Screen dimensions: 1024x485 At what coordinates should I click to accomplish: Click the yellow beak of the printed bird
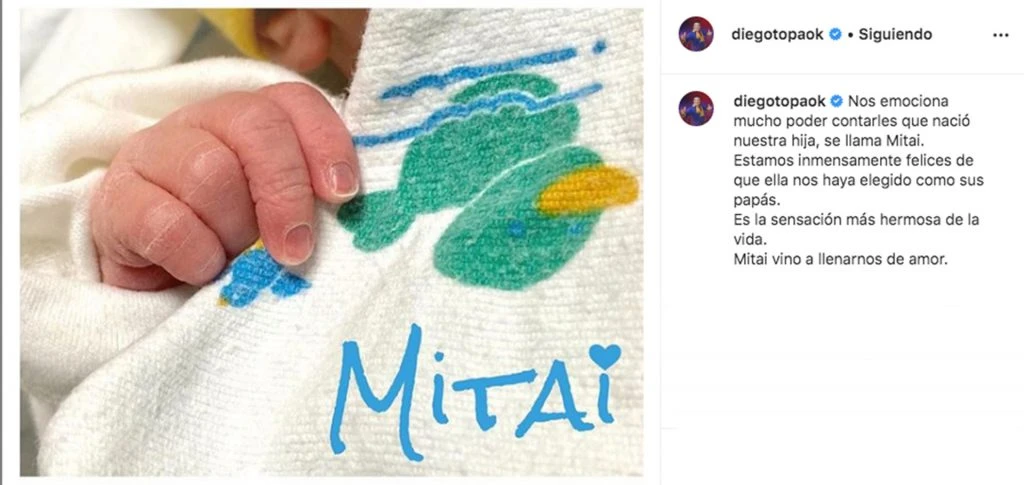(x=588, y=189)
